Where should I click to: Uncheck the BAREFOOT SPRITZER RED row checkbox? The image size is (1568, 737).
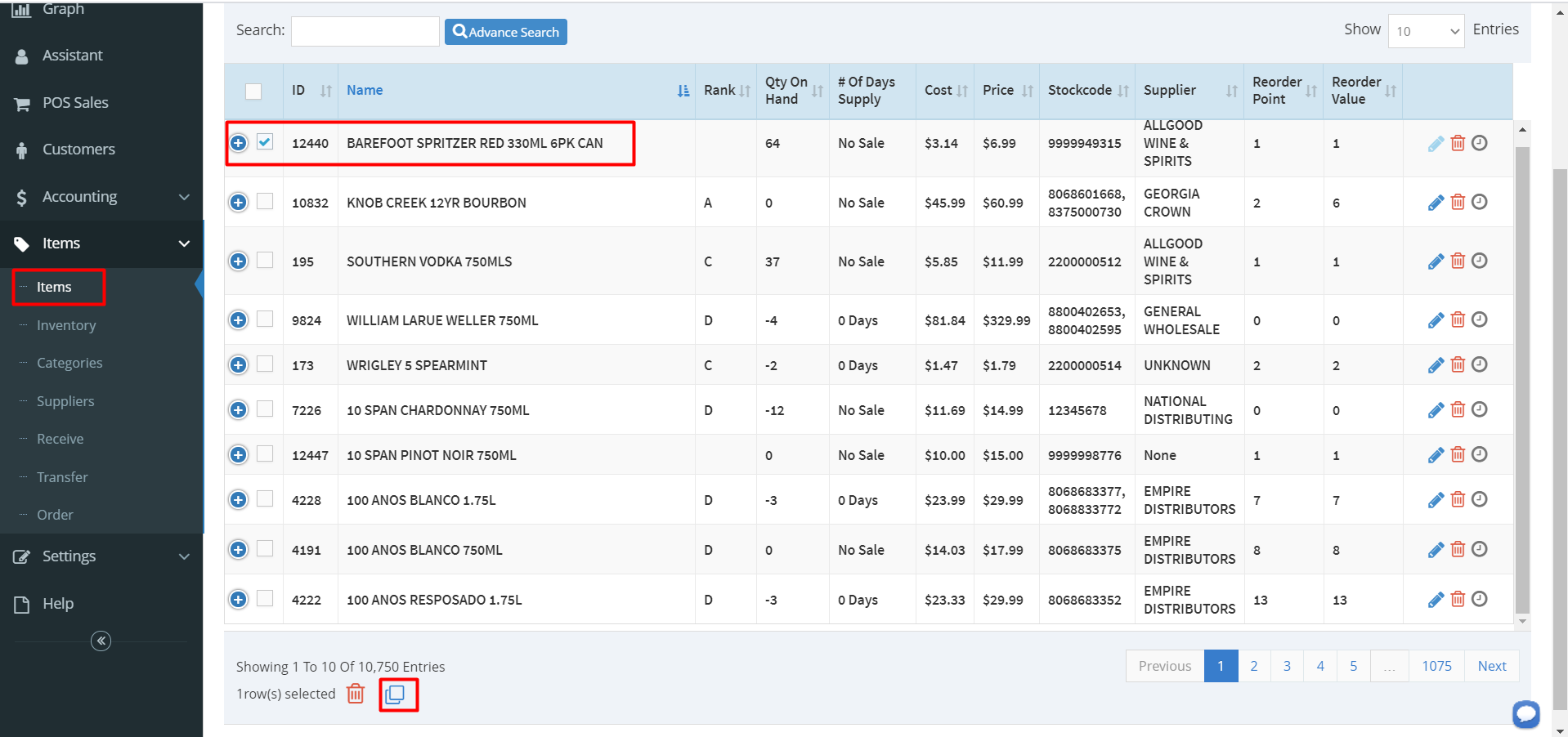point(265,142)
